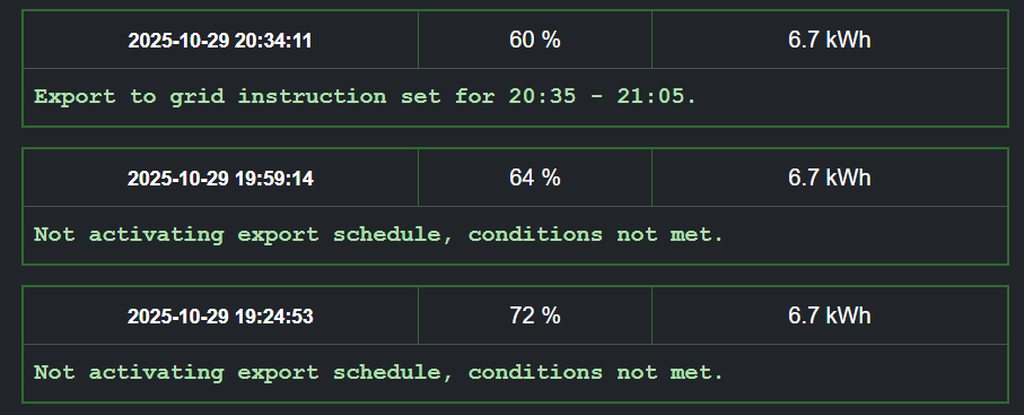
Task: Click the 2025-10-29 20:34:11 timestamp
Action: tap(220, 41)
